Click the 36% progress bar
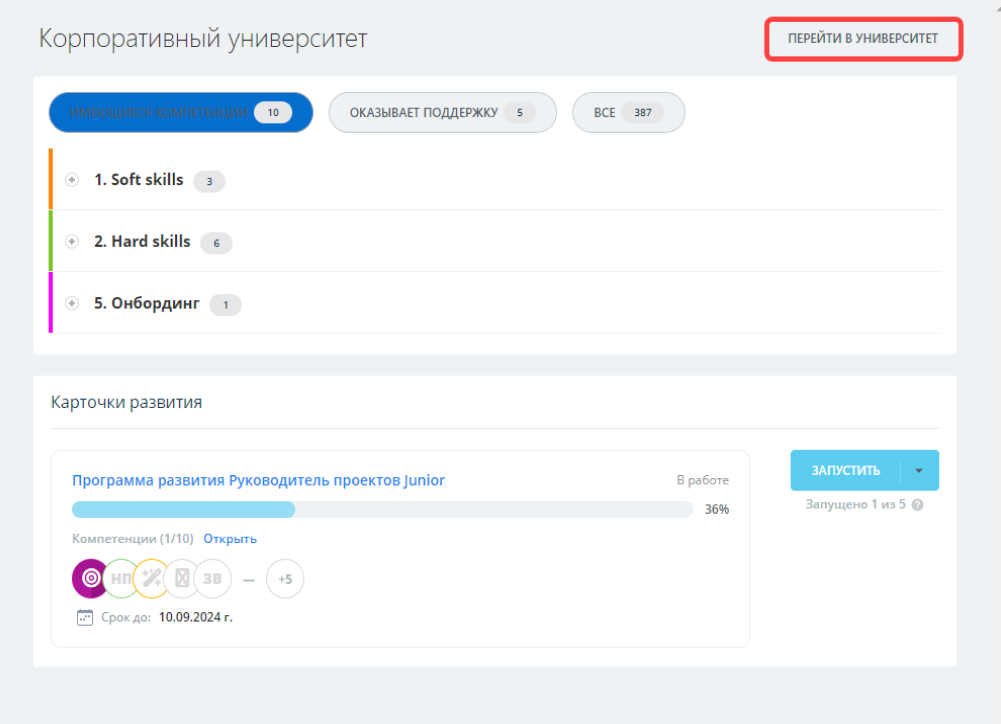The image size is (1001, 724). coord(382,509)
